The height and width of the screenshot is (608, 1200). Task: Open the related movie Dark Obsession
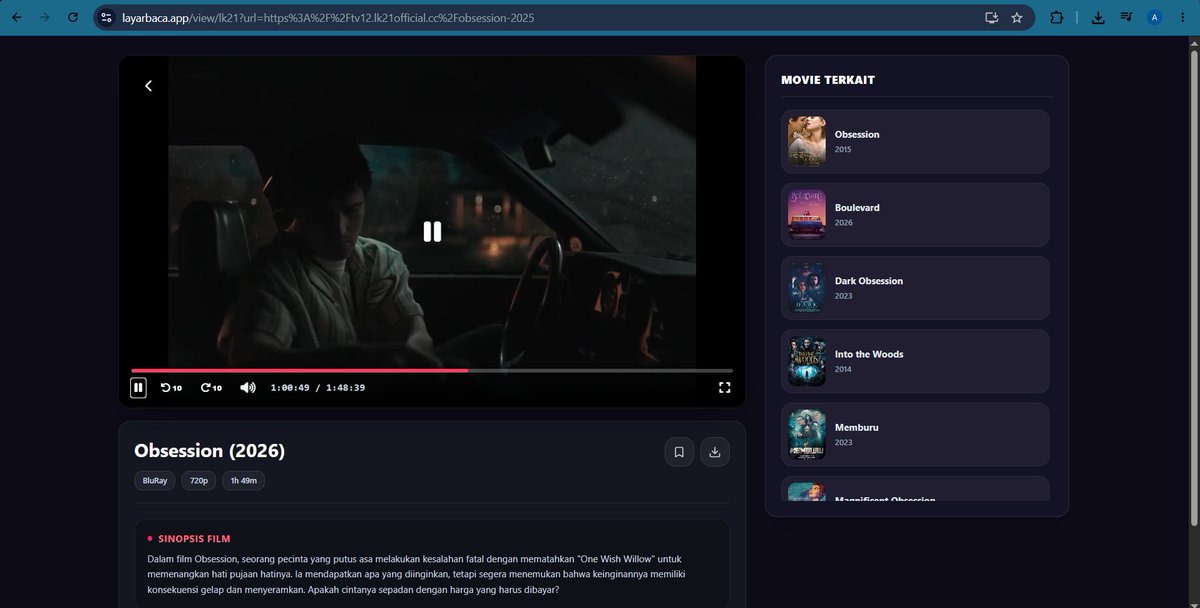(x=915, y=288)
